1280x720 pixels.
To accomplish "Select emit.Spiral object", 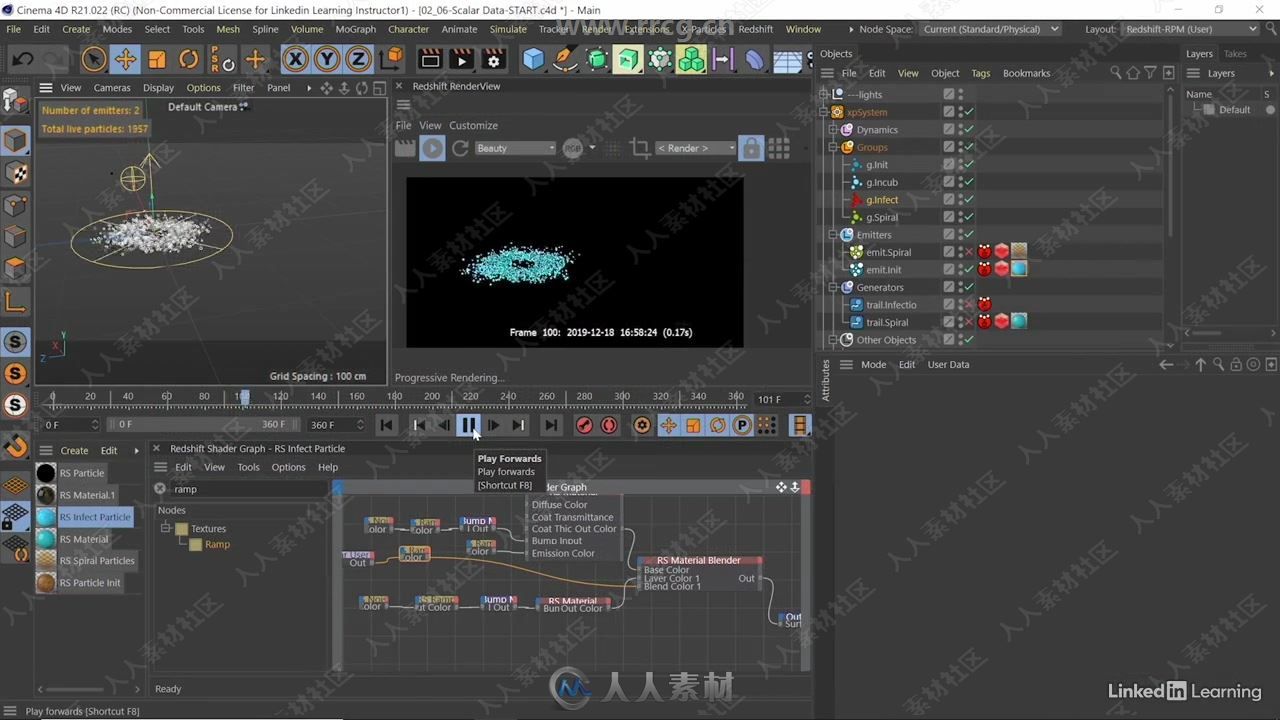I will 888,252.
